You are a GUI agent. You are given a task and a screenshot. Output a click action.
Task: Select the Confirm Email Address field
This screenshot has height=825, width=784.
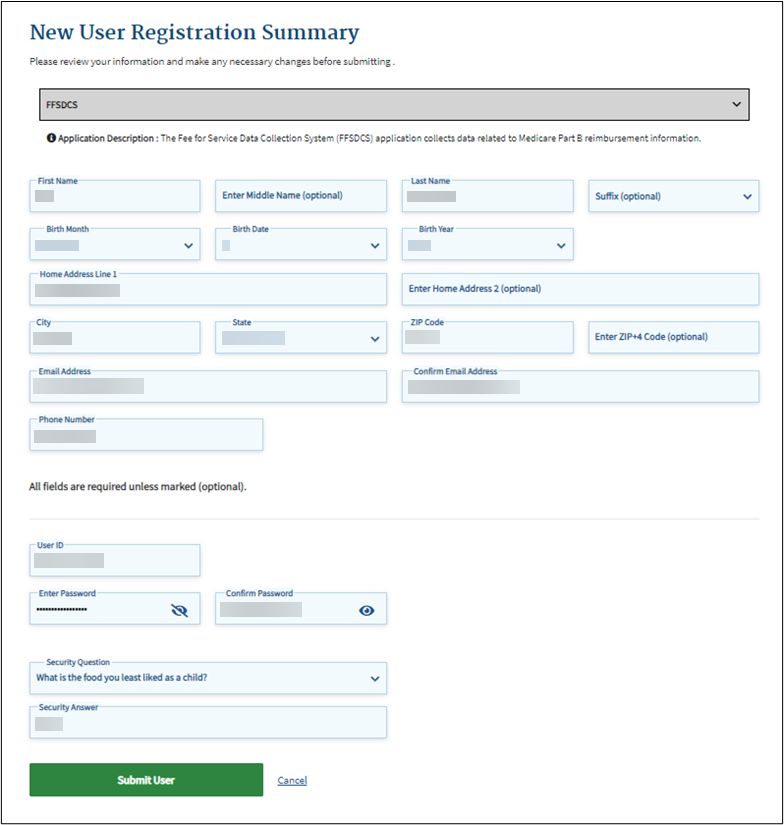click(580, 387)
